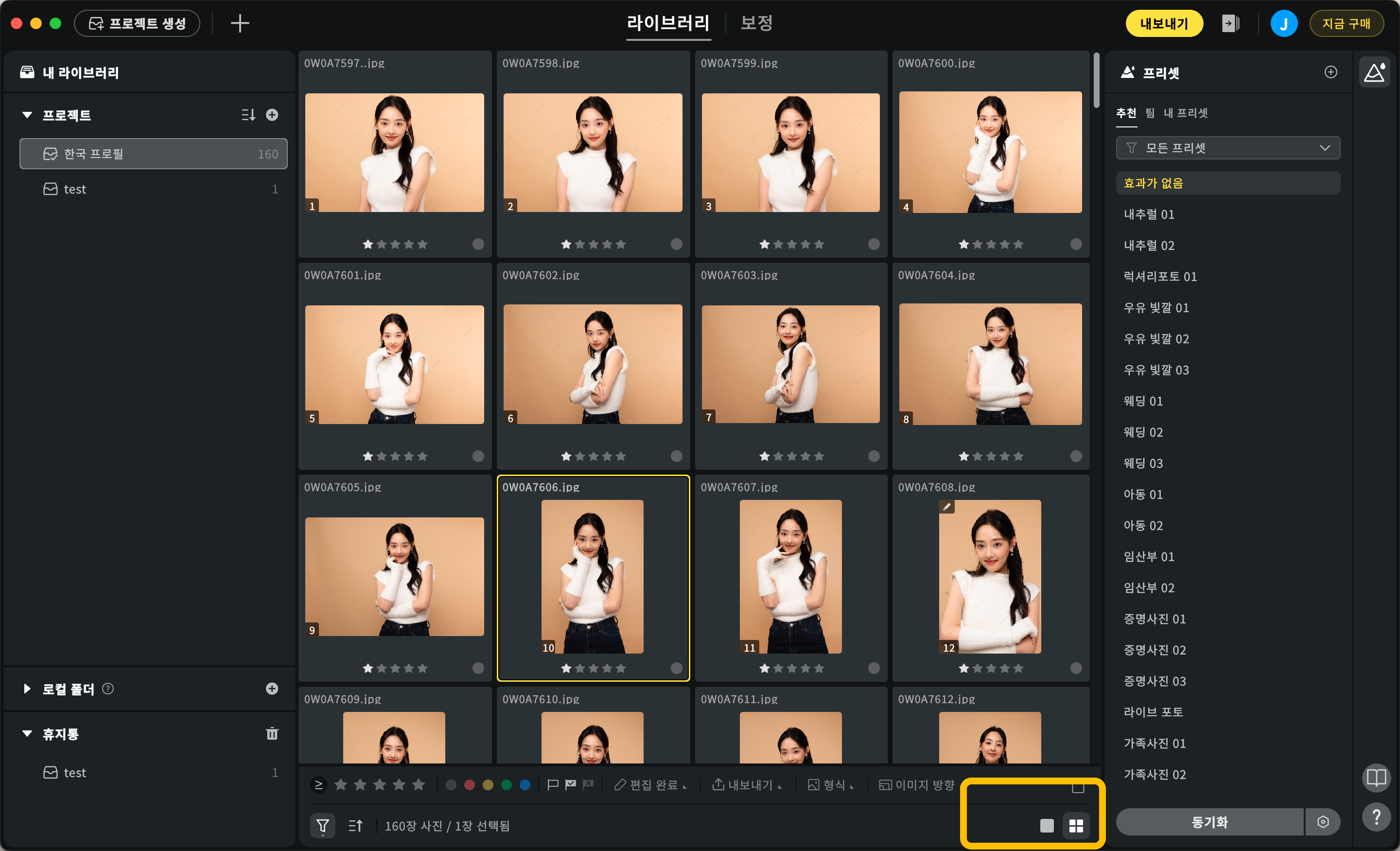Toggle the color label dot on 0W0A7608.jpg
The image size is (1400, 851).
[x=1076, y=668]
